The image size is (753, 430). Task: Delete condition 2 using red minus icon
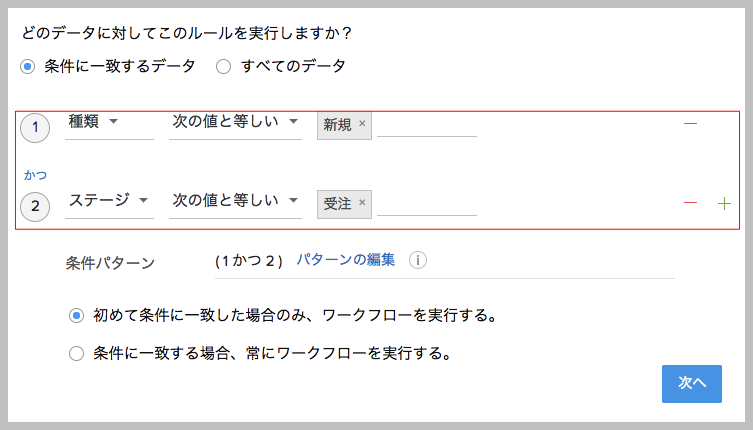(x=690, y=203)
